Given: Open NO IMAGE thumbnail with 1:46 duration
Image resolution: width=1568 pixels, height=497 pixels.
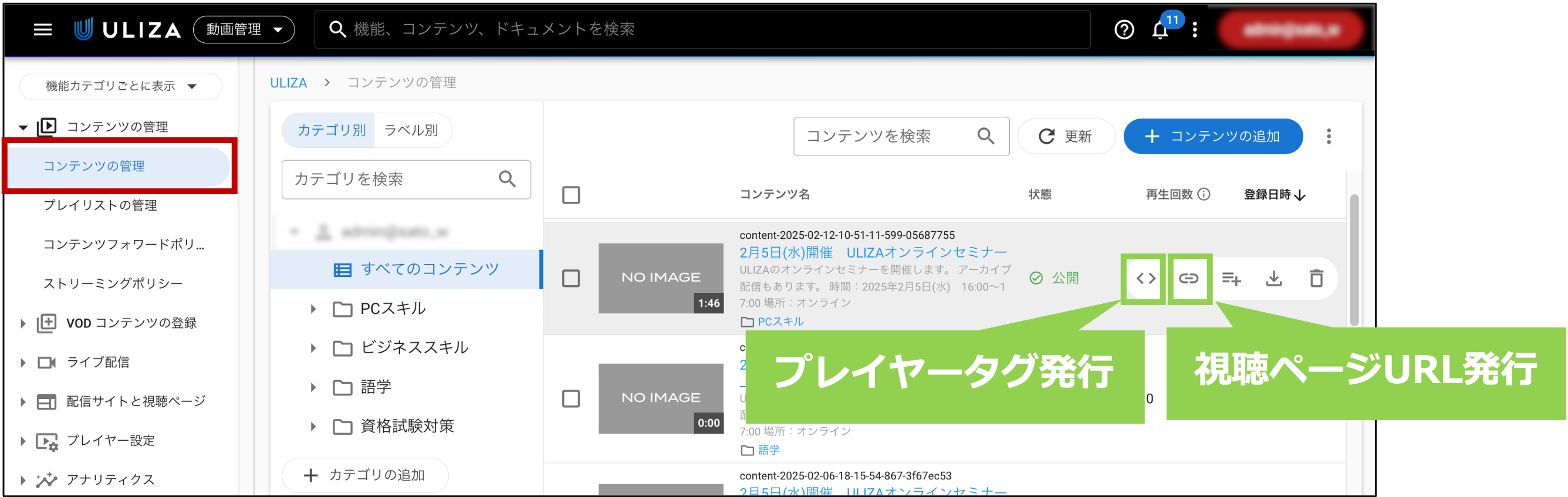Looking at the screenshot, I should pyautogui.click(x=660, y=279).
